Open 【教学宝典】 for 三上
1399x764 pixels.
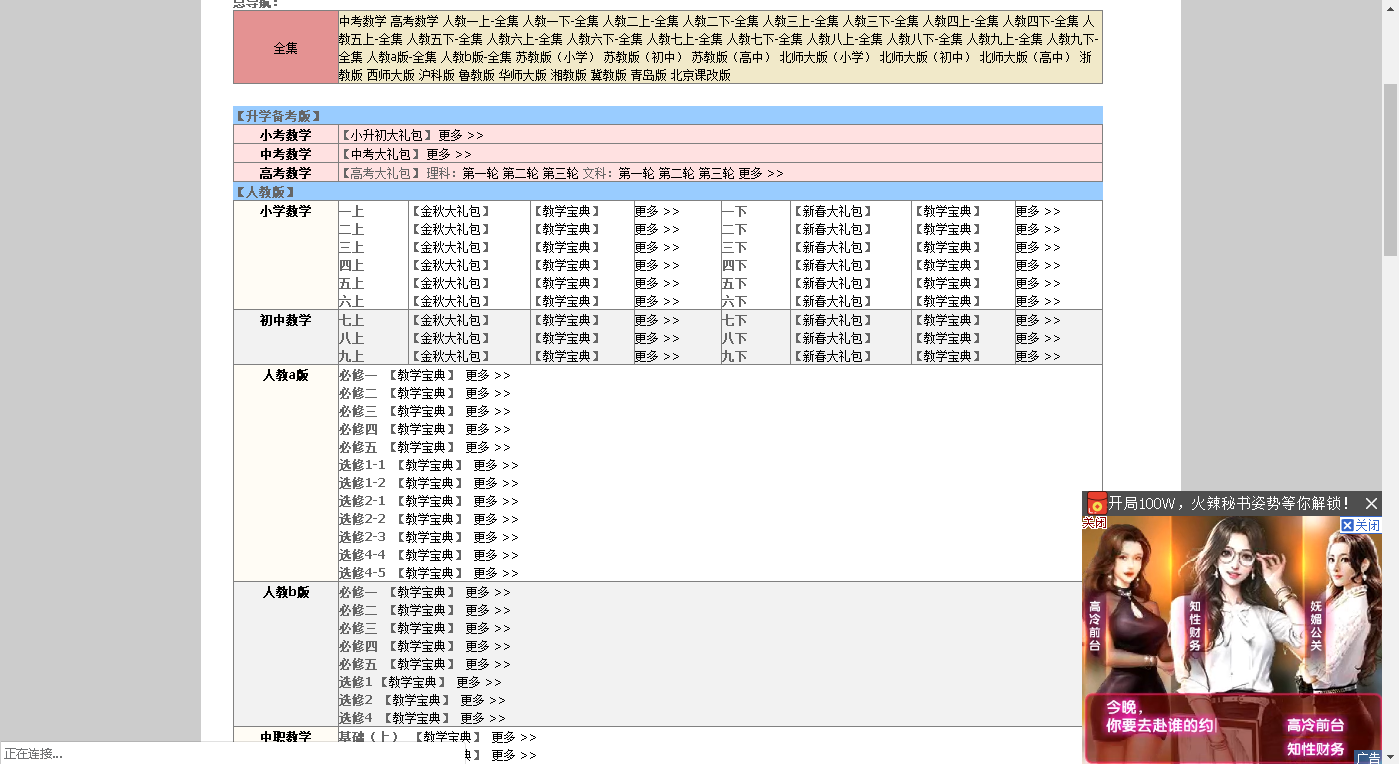pos(567,247)
